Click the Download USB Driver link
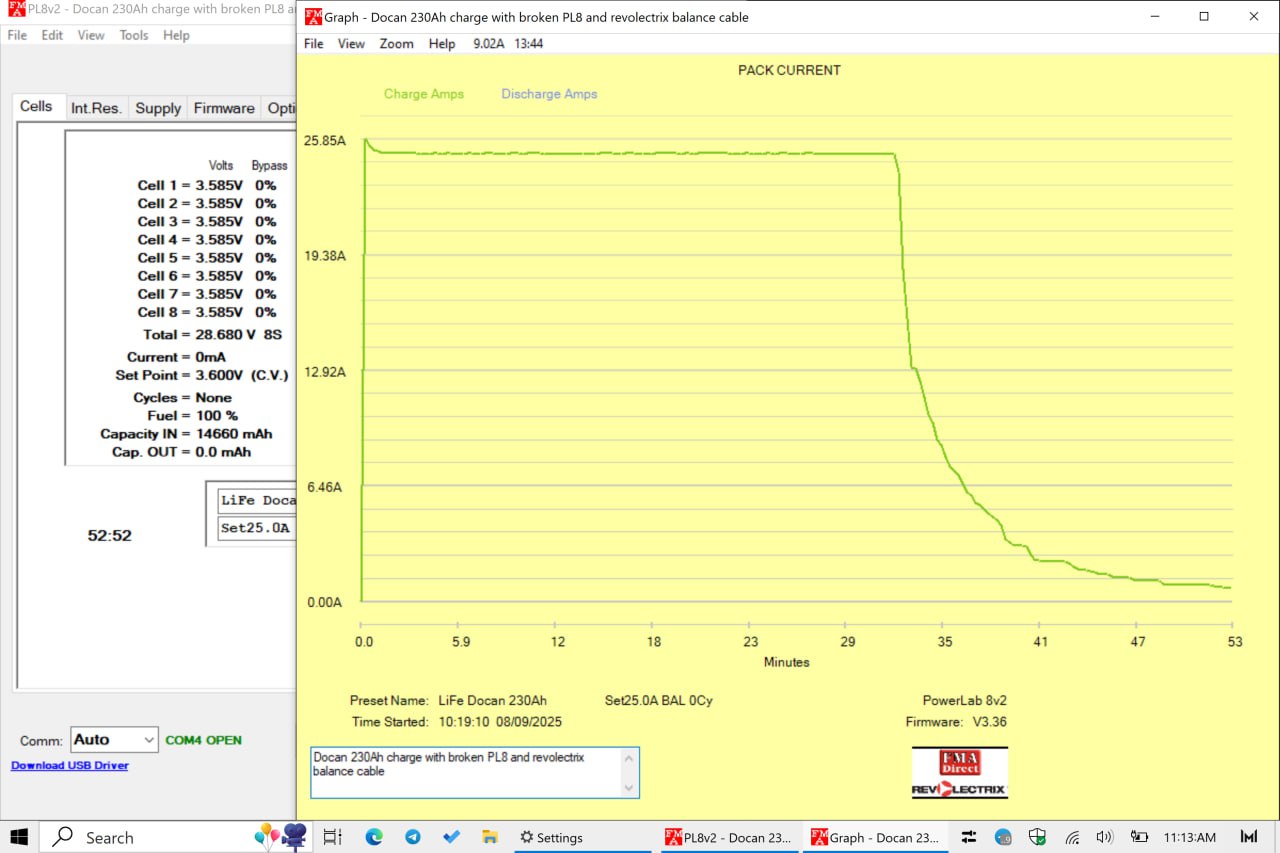This screenshot has height=853, width=1280. [70, 765]
